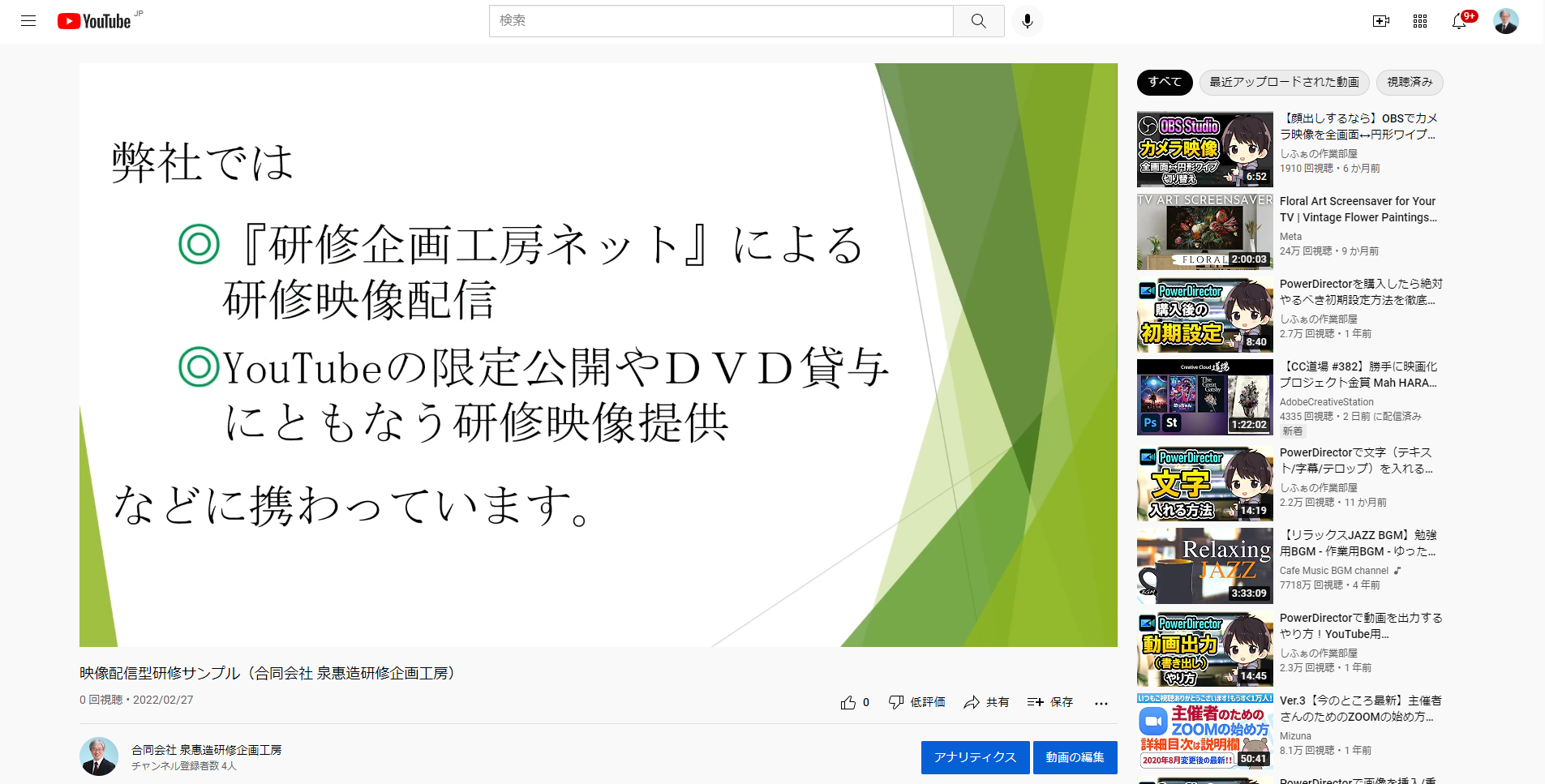Open PowerDirector 初期設定 thumbnail
The image size is (1545, 784).
[1205, 315]
